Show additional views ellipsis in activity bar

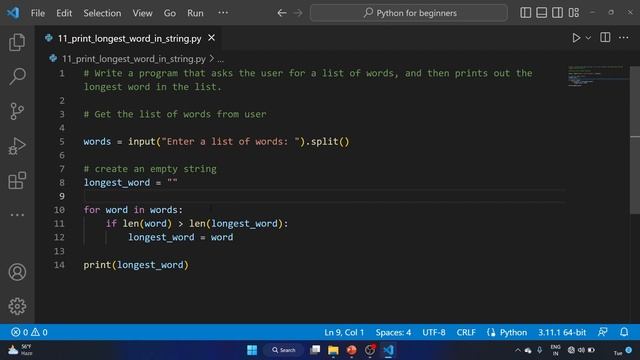[17, 215]
